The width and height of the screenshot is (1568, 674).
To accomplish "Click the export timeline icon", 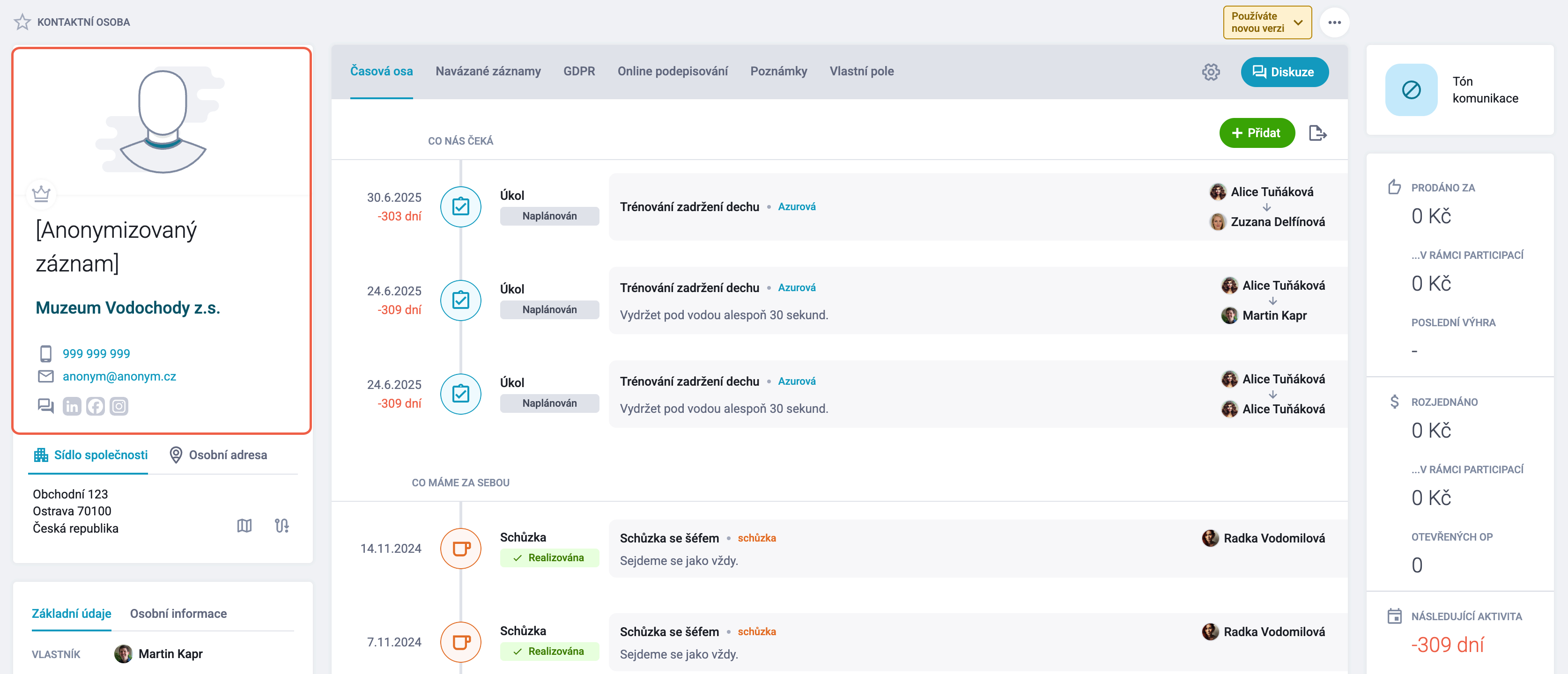I will 1317,133.
